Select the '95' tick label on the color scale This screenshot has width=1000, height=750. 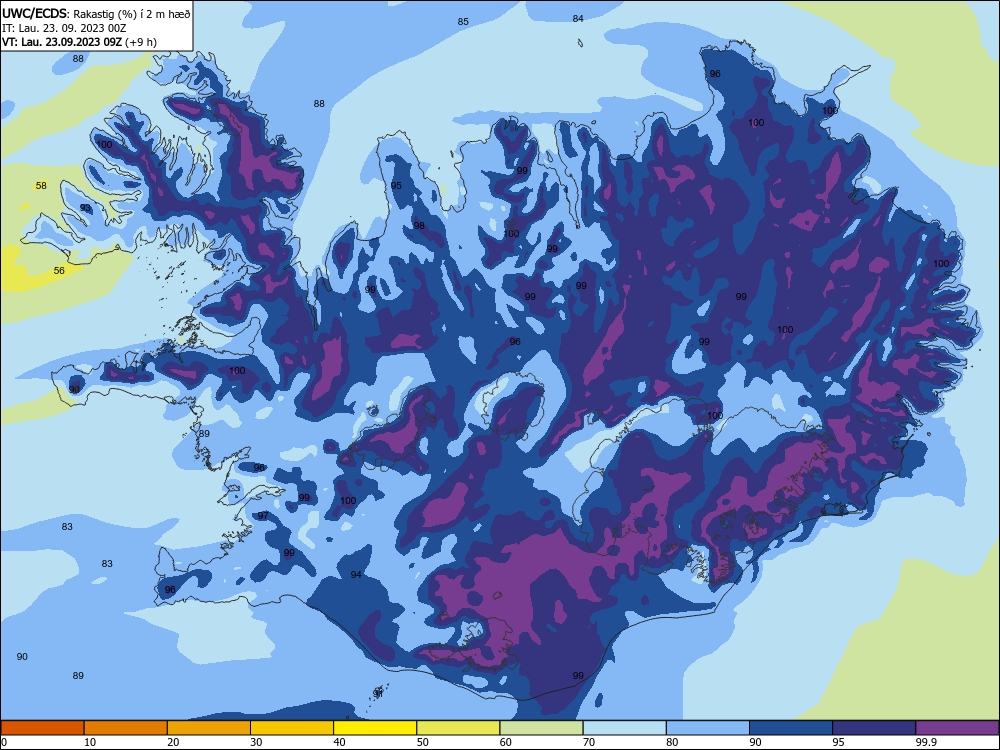click(x=839, y=742)
